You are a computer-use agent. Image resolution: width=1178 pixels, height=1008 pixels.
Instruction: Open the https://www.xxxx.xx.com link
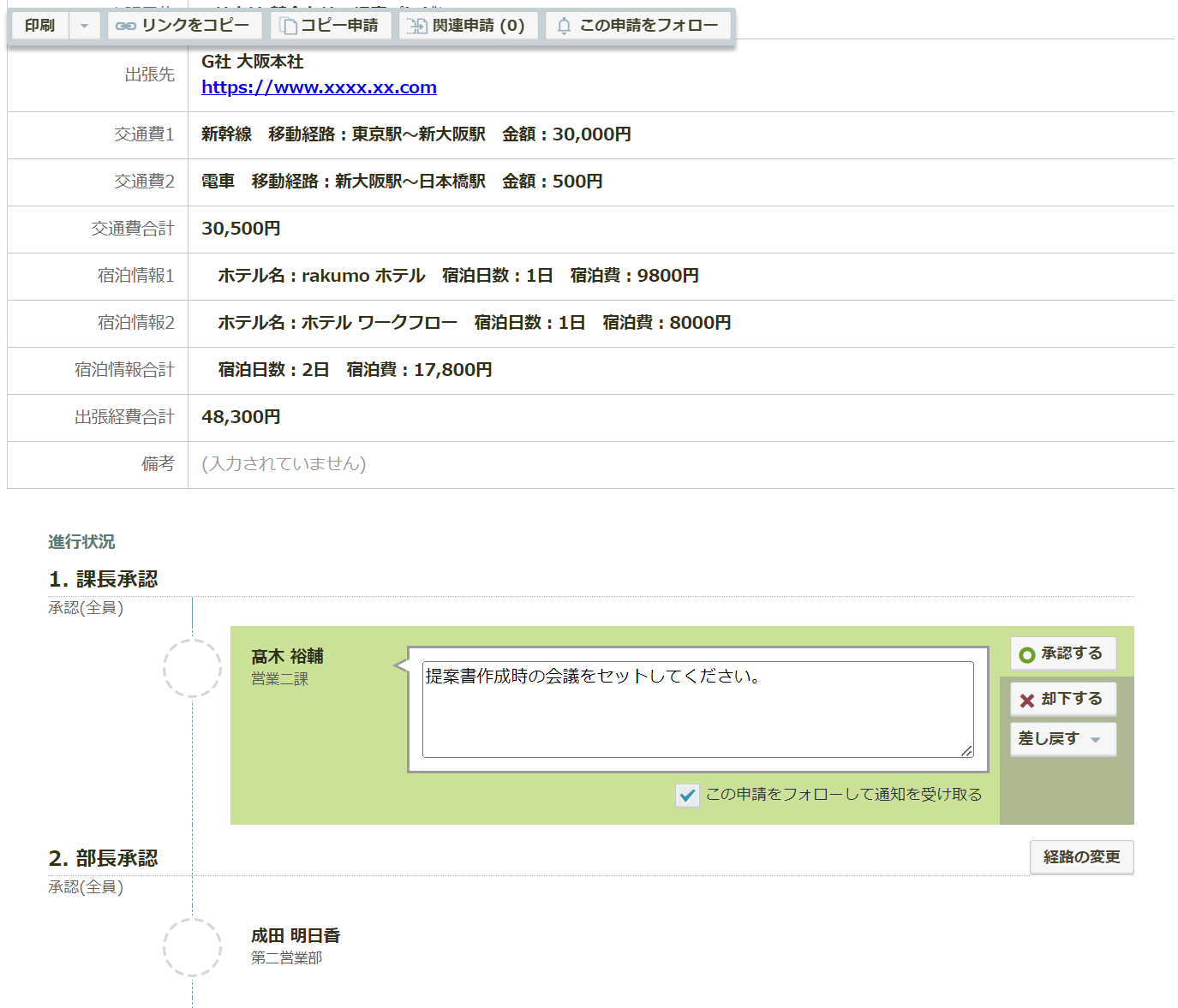(x=319, y=87)
